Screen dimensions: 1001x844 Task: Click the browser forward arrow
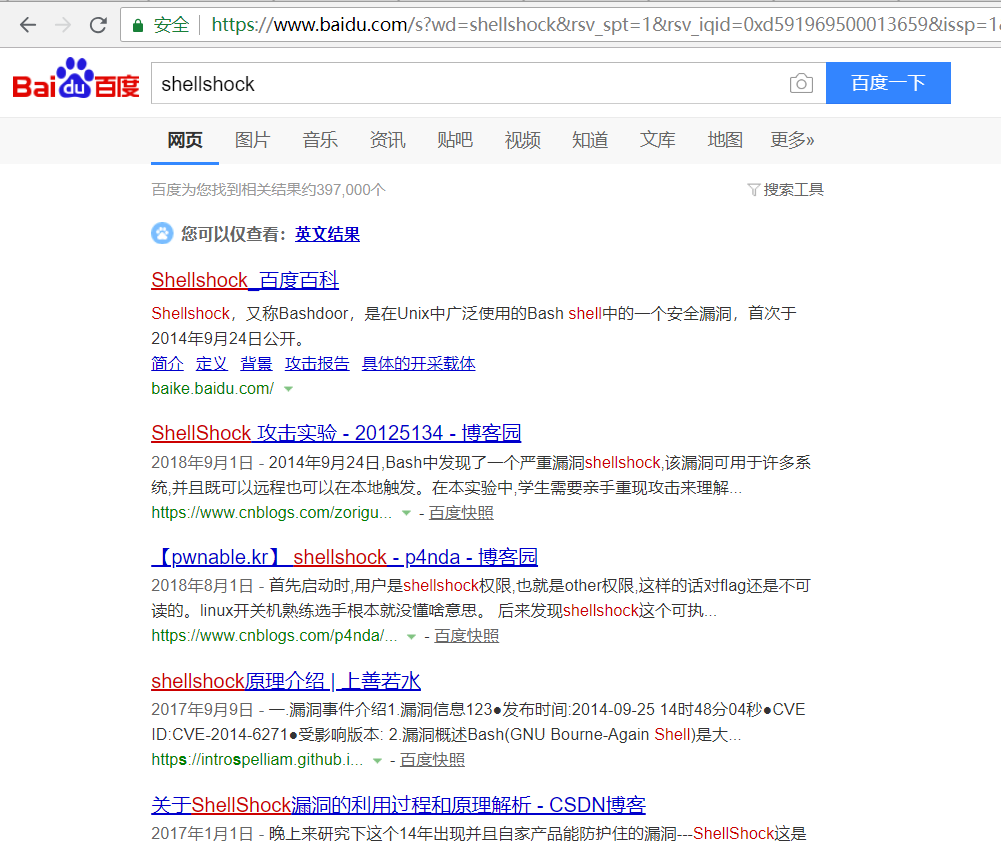[63, 25]
